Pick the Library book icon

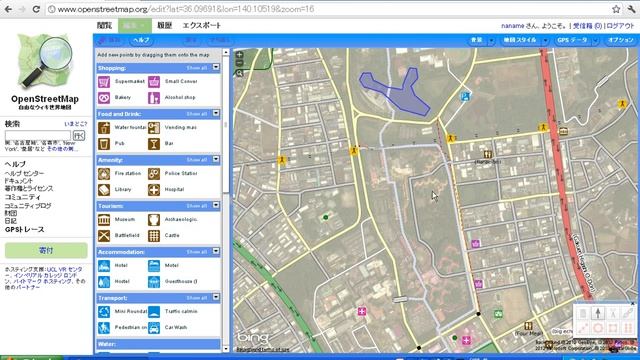click(x=104, y=190)
